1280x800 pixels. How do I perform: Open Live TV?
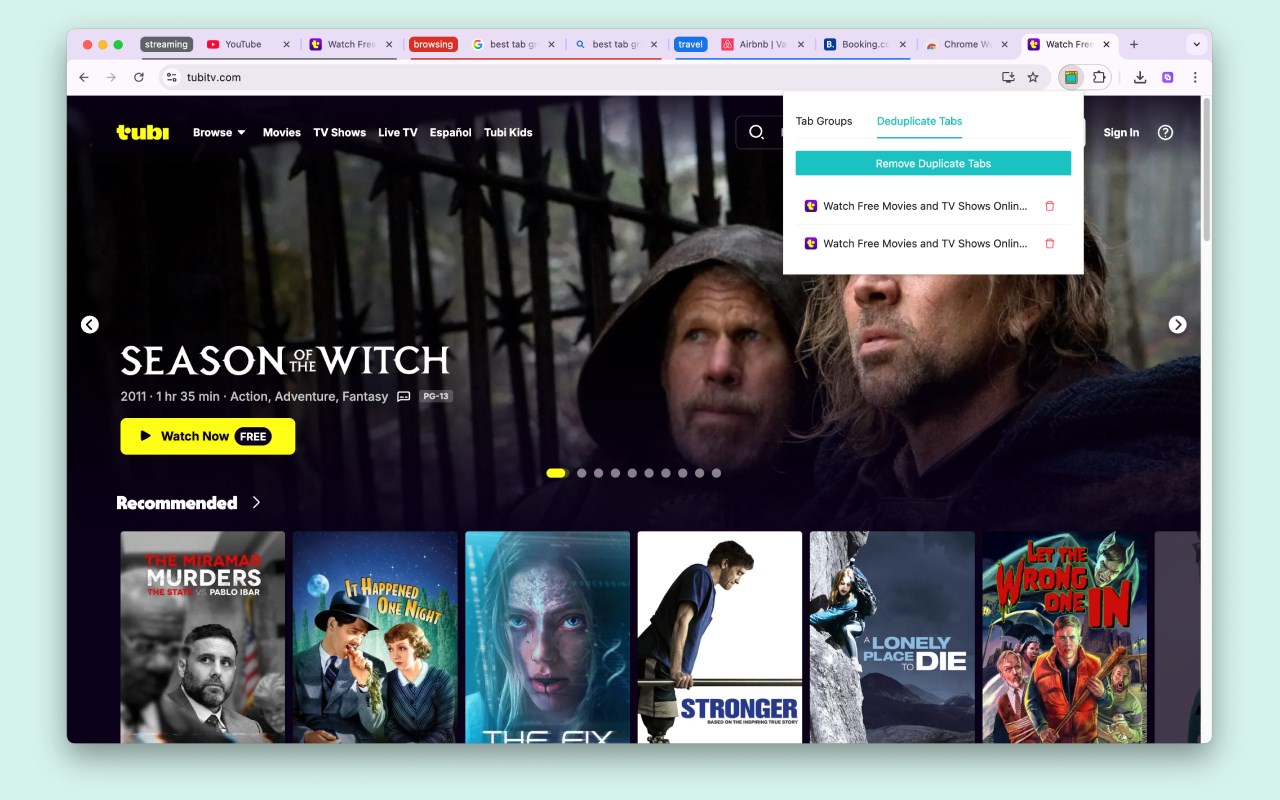[x=397, y=132]
